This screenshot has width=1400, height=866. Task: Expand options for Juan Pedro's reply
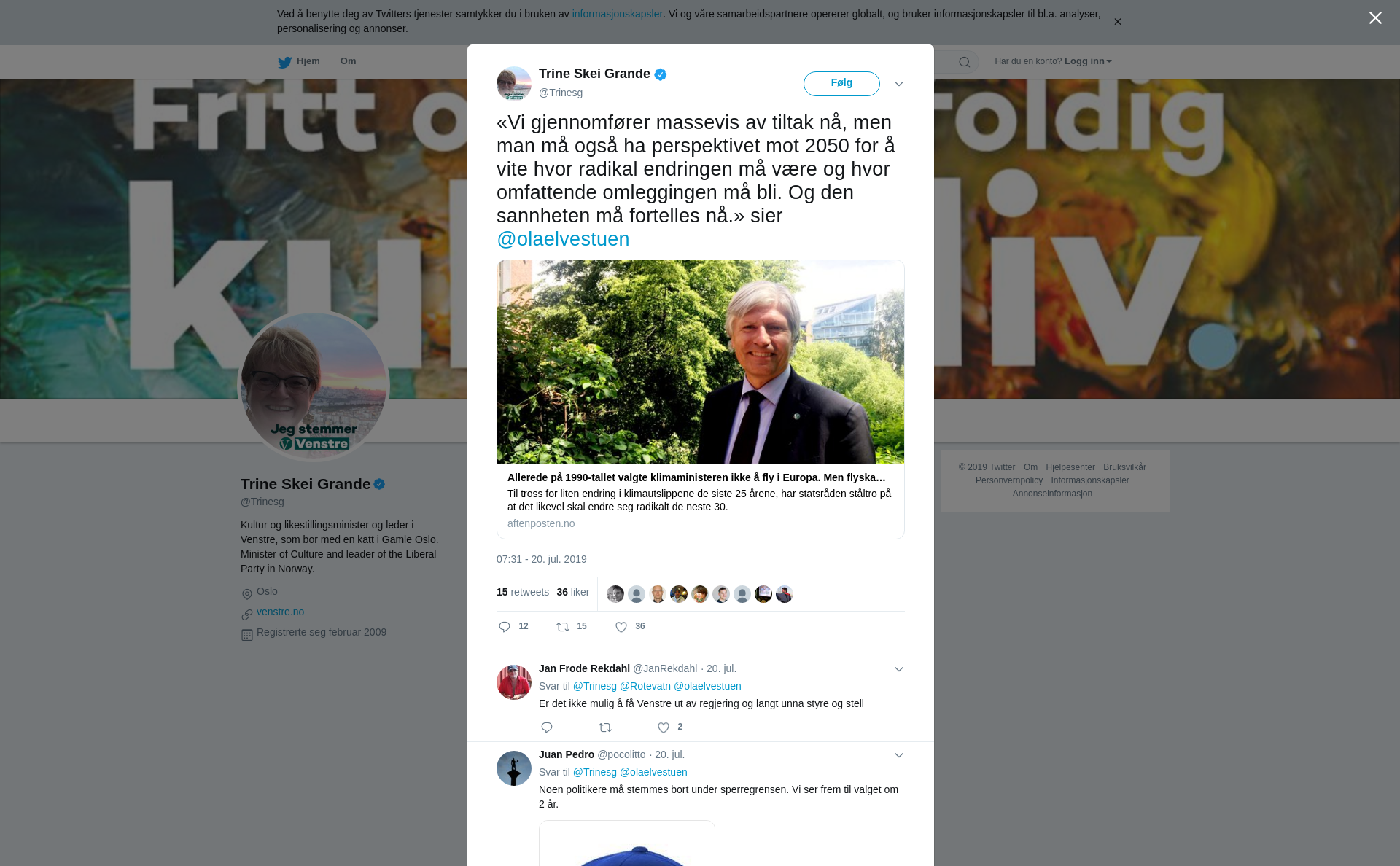(x=899, y=755)
